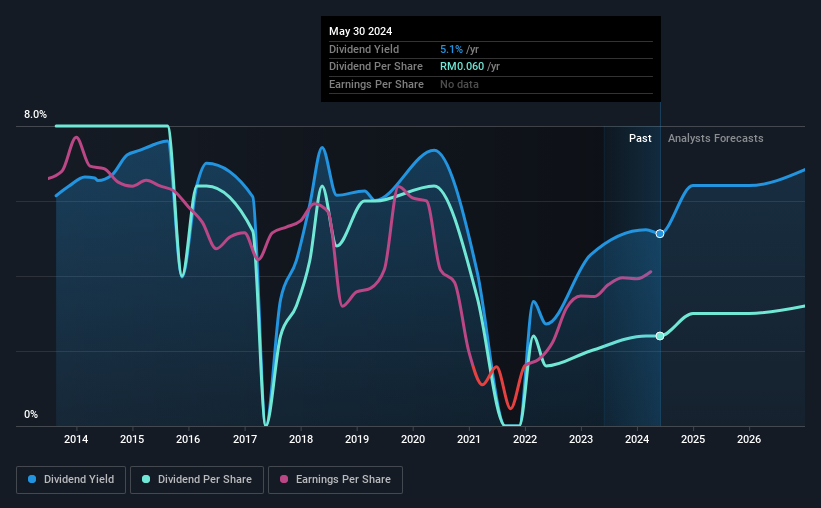Click the 2017 x-axis label
The height and width of the screenshot is (508, 821).
[245, 439]
